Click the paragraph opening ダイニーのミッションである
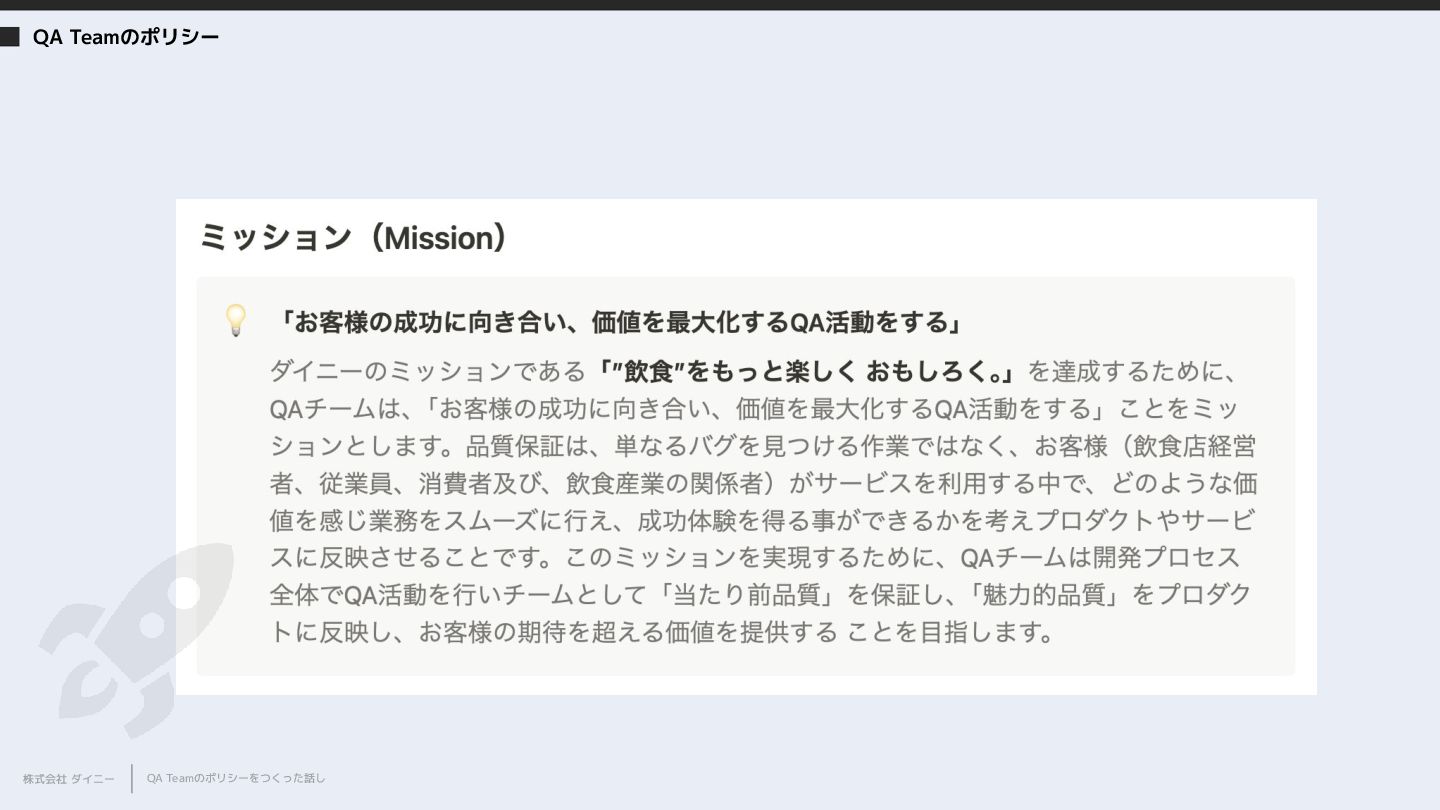 click(427, 372)
